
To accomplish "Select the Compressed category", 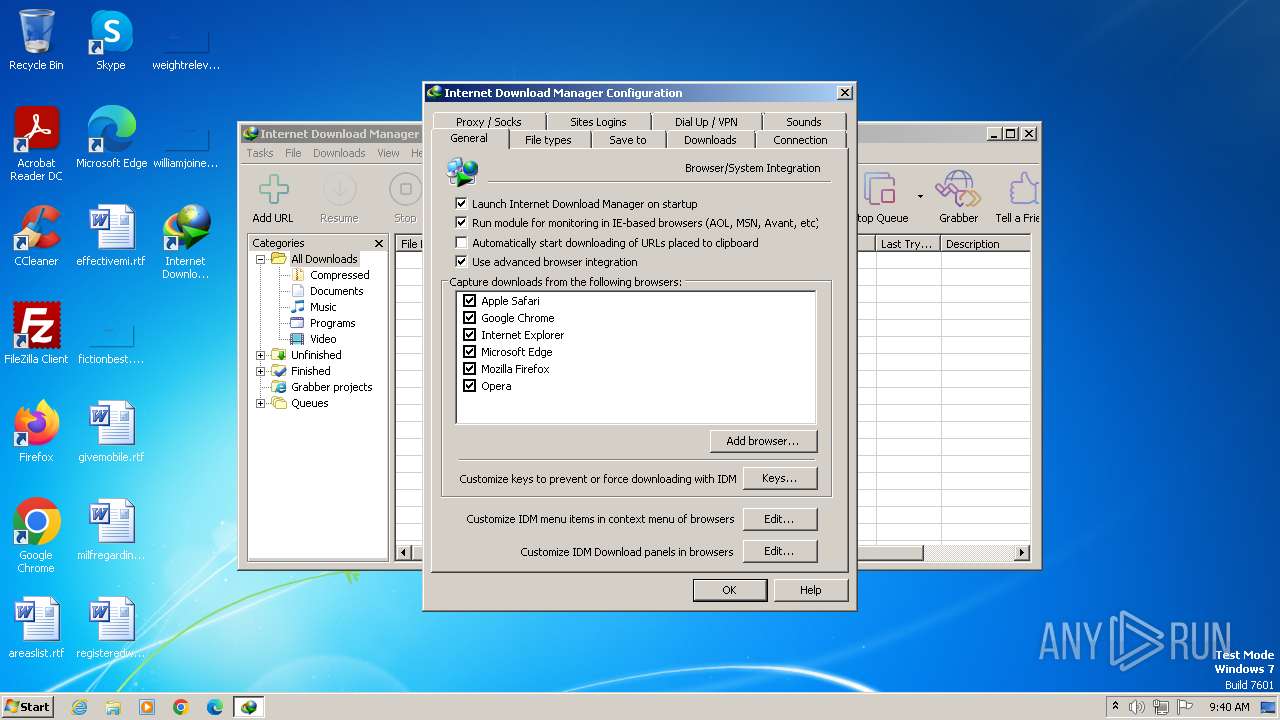I will tap(339, 275).
